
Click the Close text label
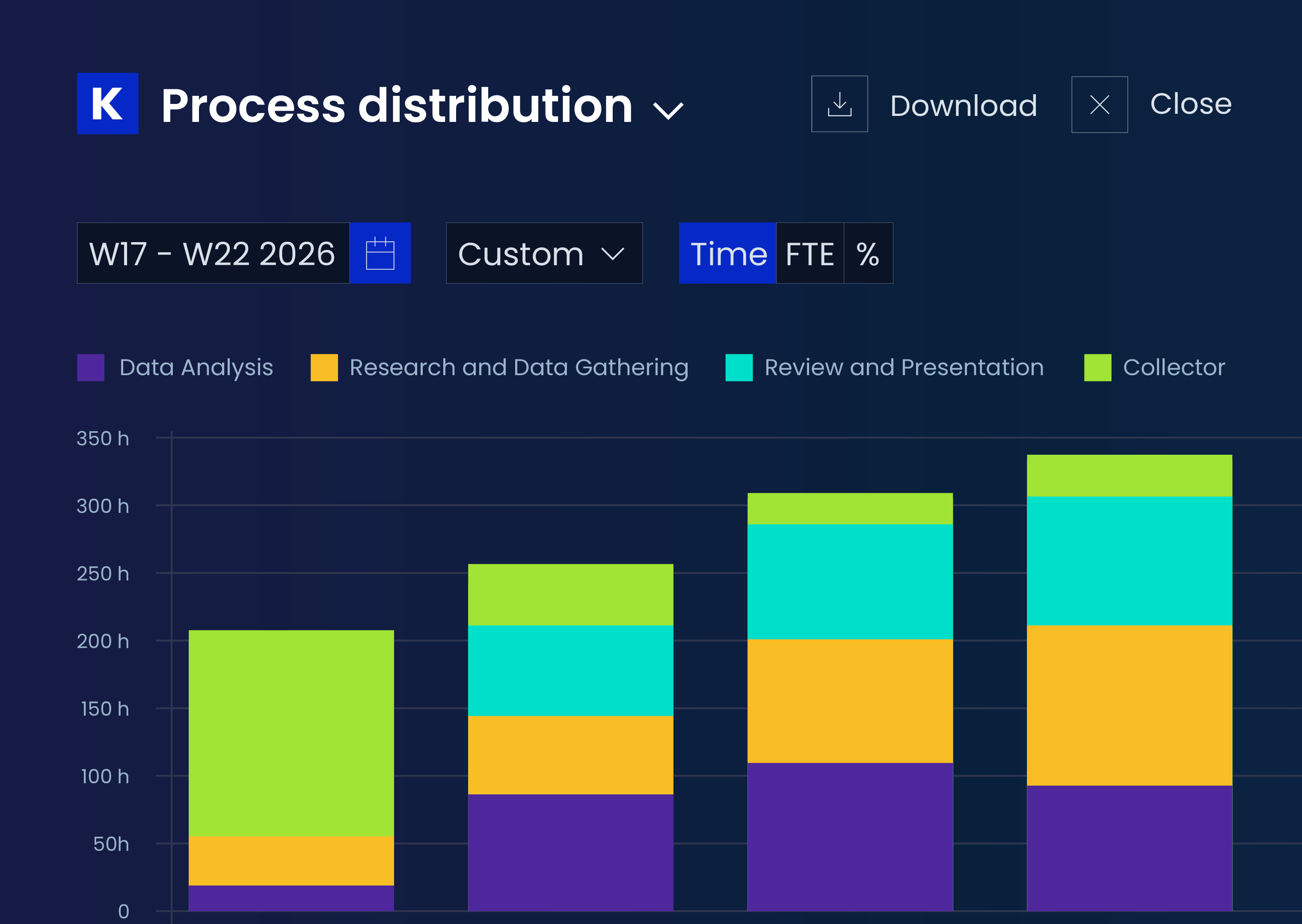coord(1190,104)
